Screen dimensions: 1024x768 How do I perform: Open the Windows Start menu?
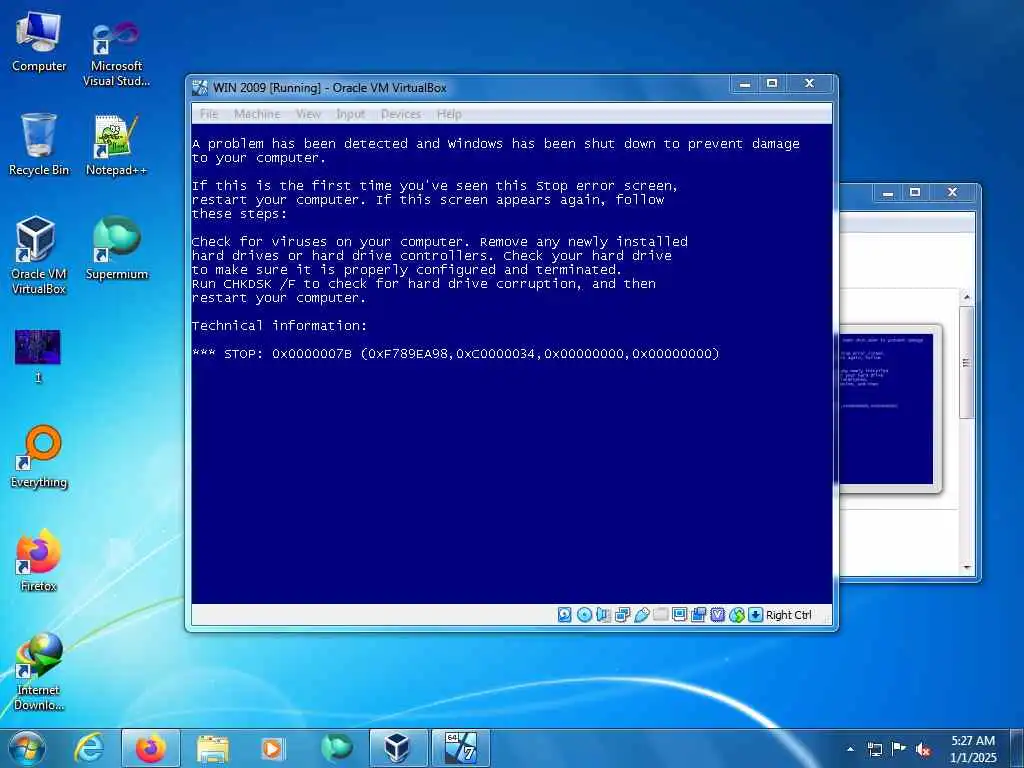[27, 748]
